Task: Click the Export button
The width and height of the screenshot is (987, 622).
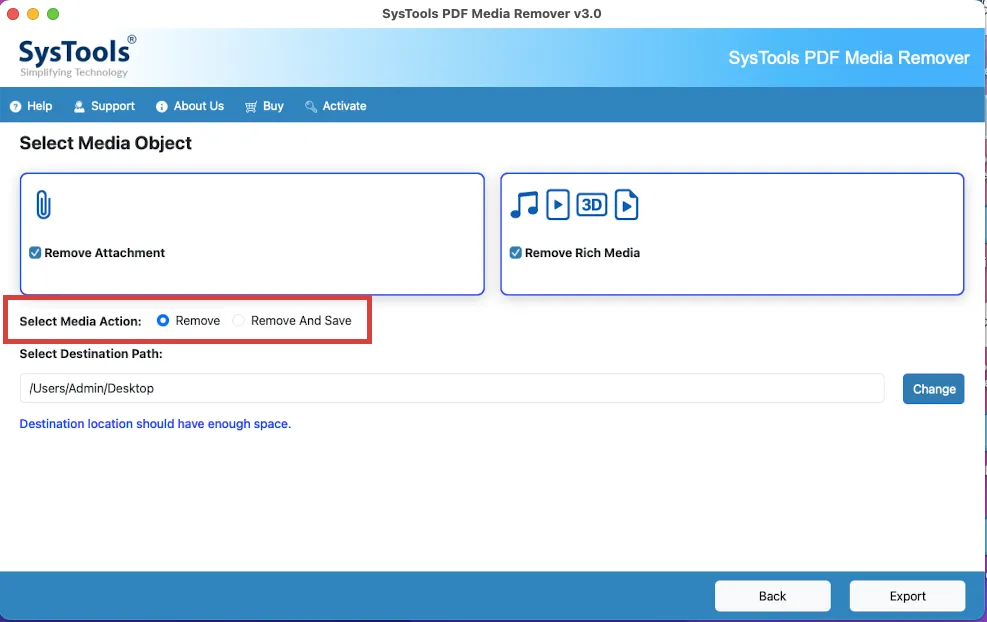Action: [x=907, y=596]
